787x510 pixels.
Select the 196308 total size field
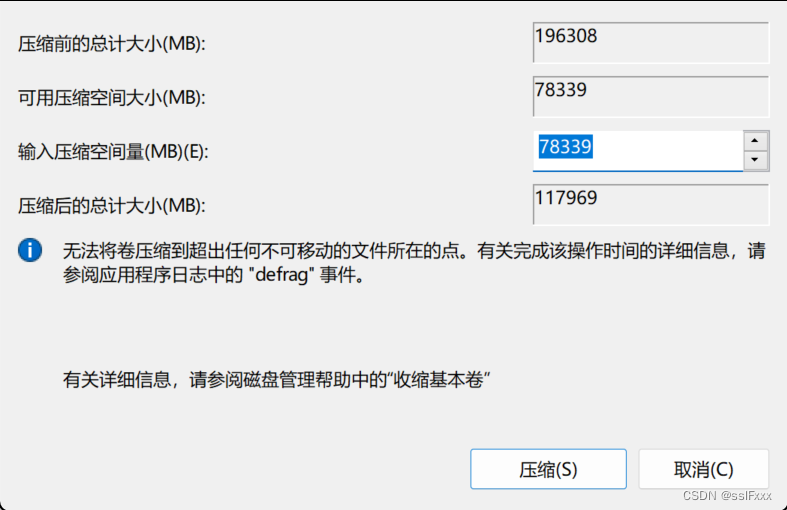pos(650,43)
